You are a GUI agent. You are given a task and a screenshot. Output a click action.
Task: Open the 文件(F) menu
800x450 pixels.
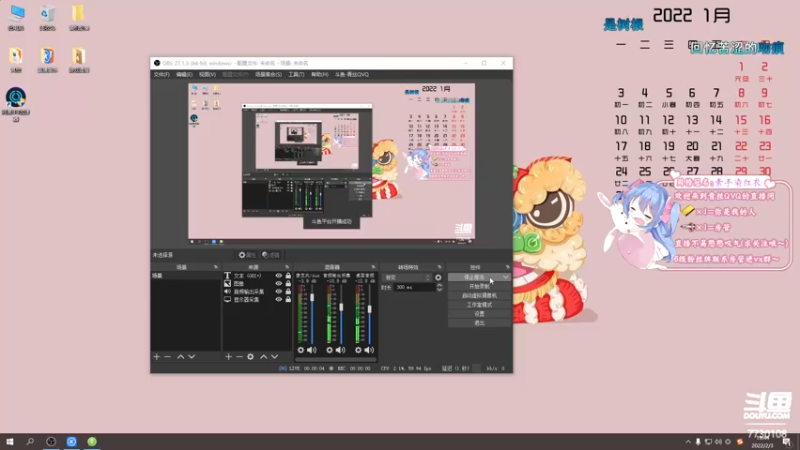pyautogui.click(x=162, y=74)
